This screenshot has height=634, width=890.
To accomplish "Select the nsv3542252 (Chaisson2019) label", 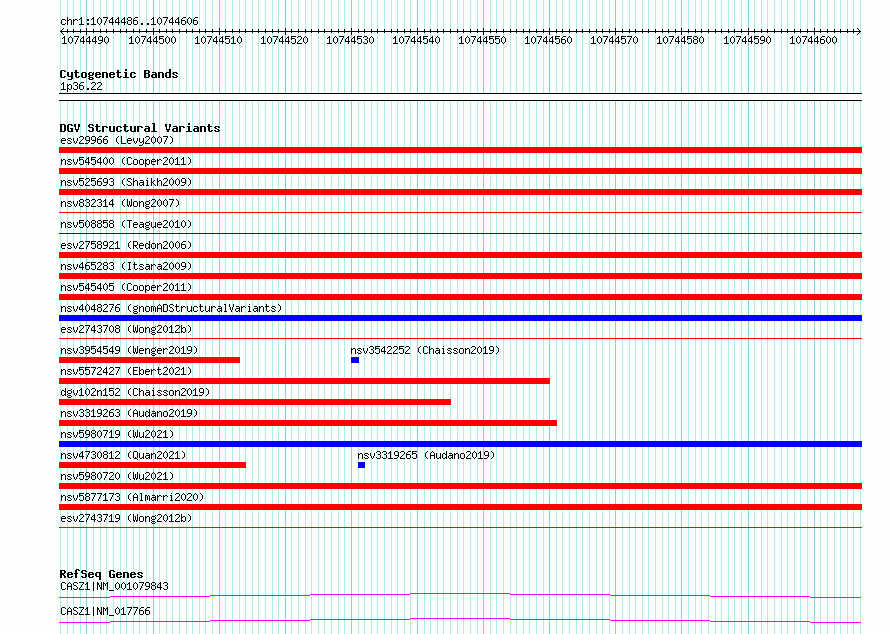I will pos(425,350).
